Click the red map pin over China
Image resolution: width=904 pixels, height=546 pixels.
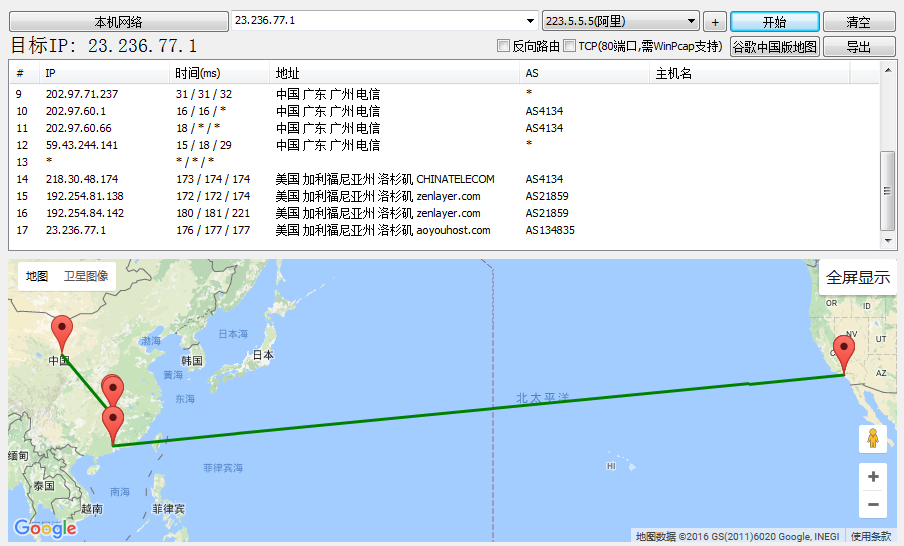pos(62,330)
